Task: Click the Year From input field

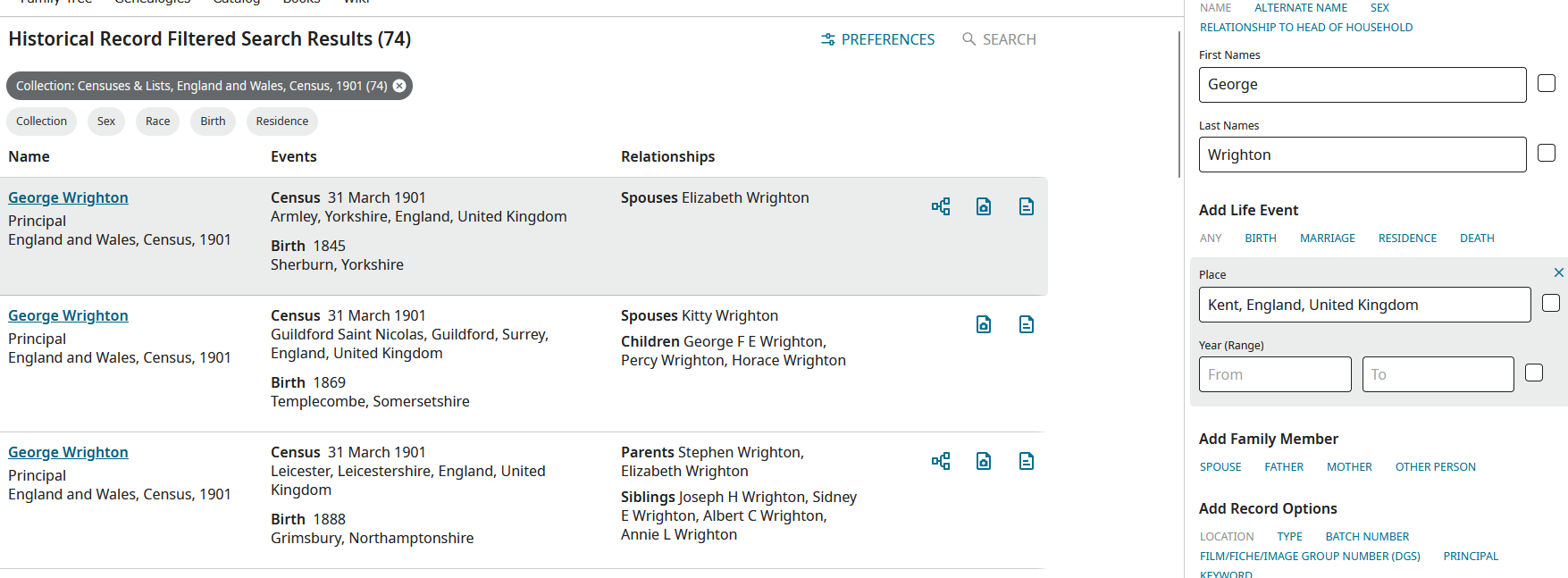Action: coord(1275,374)
